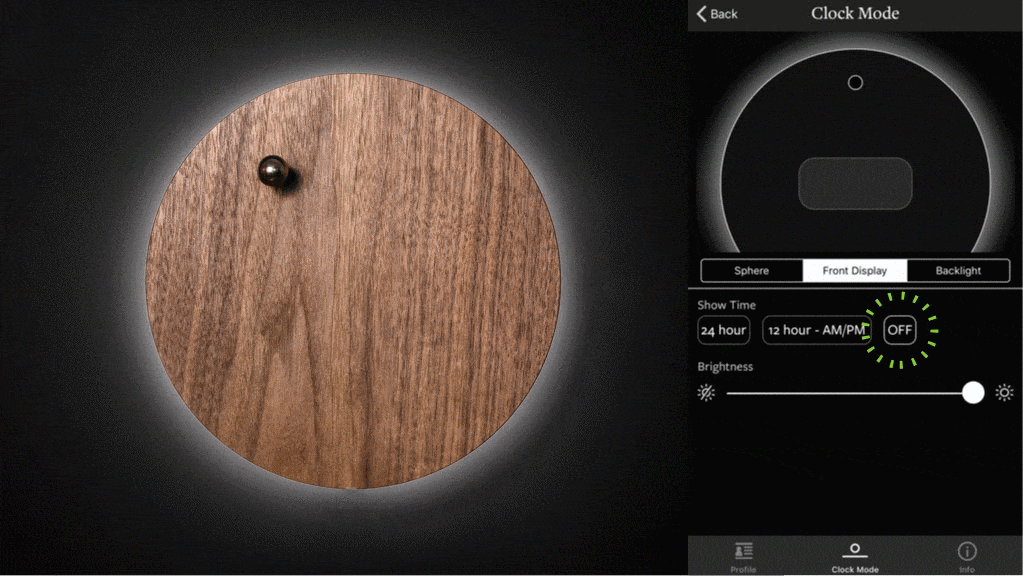Switch to the Backlight tab
Viewport: 1023px width, 576px height.
958,271
